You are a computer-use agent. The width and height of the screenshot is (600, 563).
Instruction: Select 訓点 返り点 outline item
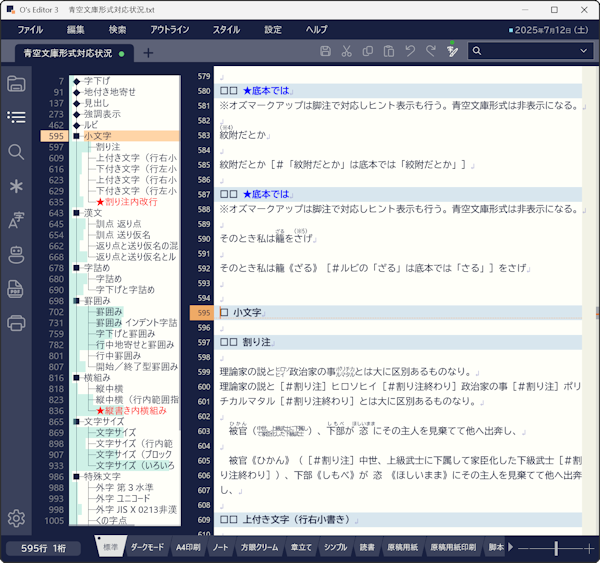click(118, 224)
